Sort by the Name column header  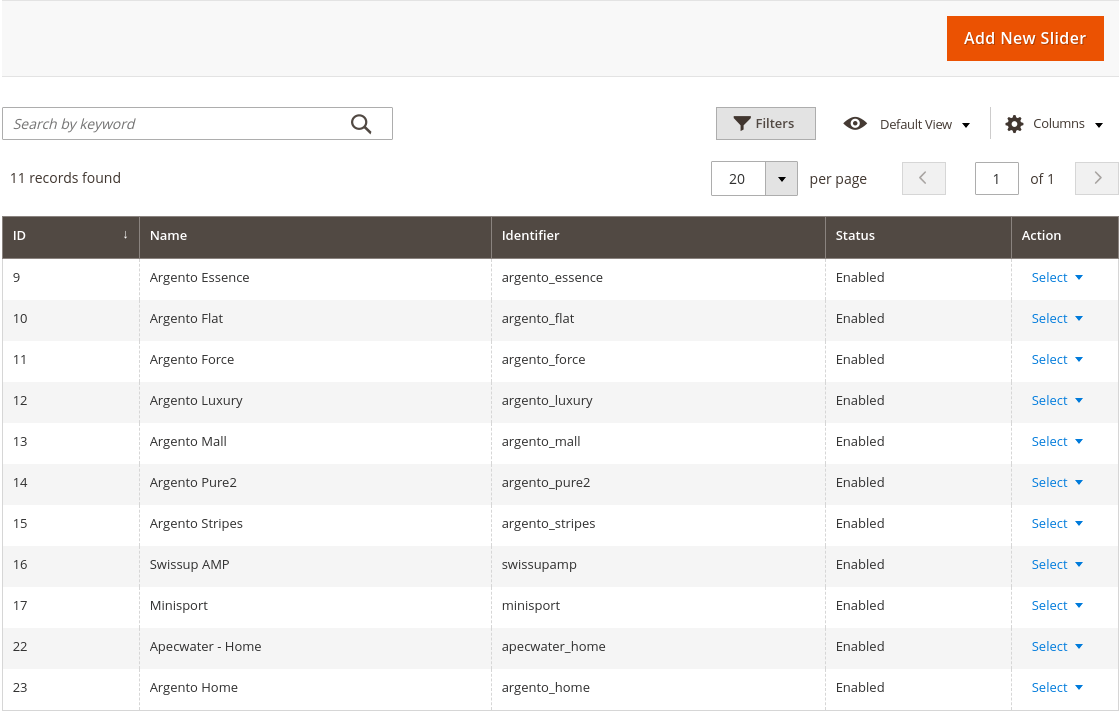(x=316, y=236)
